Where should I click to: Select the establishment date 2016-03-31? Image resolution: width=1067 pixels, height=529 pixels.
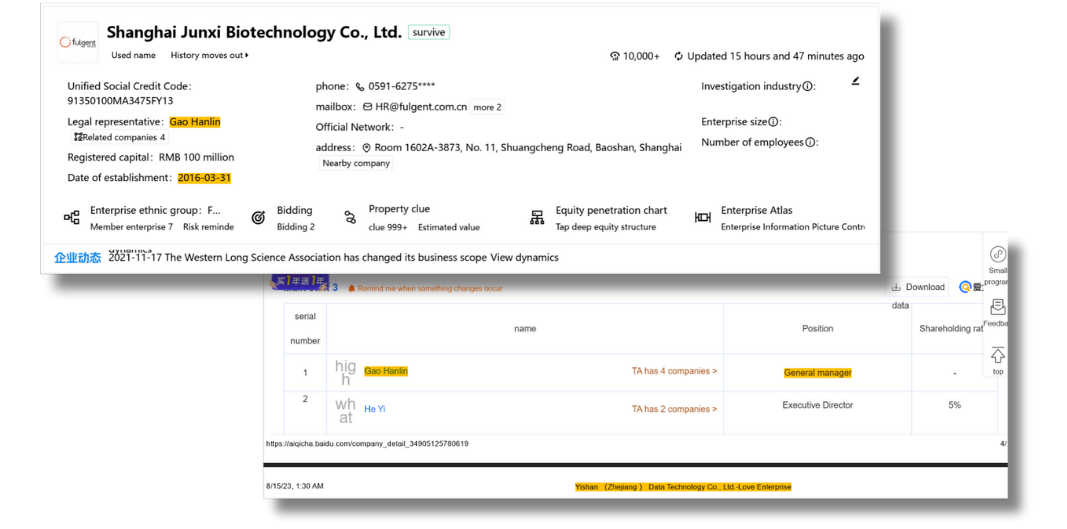205,178
